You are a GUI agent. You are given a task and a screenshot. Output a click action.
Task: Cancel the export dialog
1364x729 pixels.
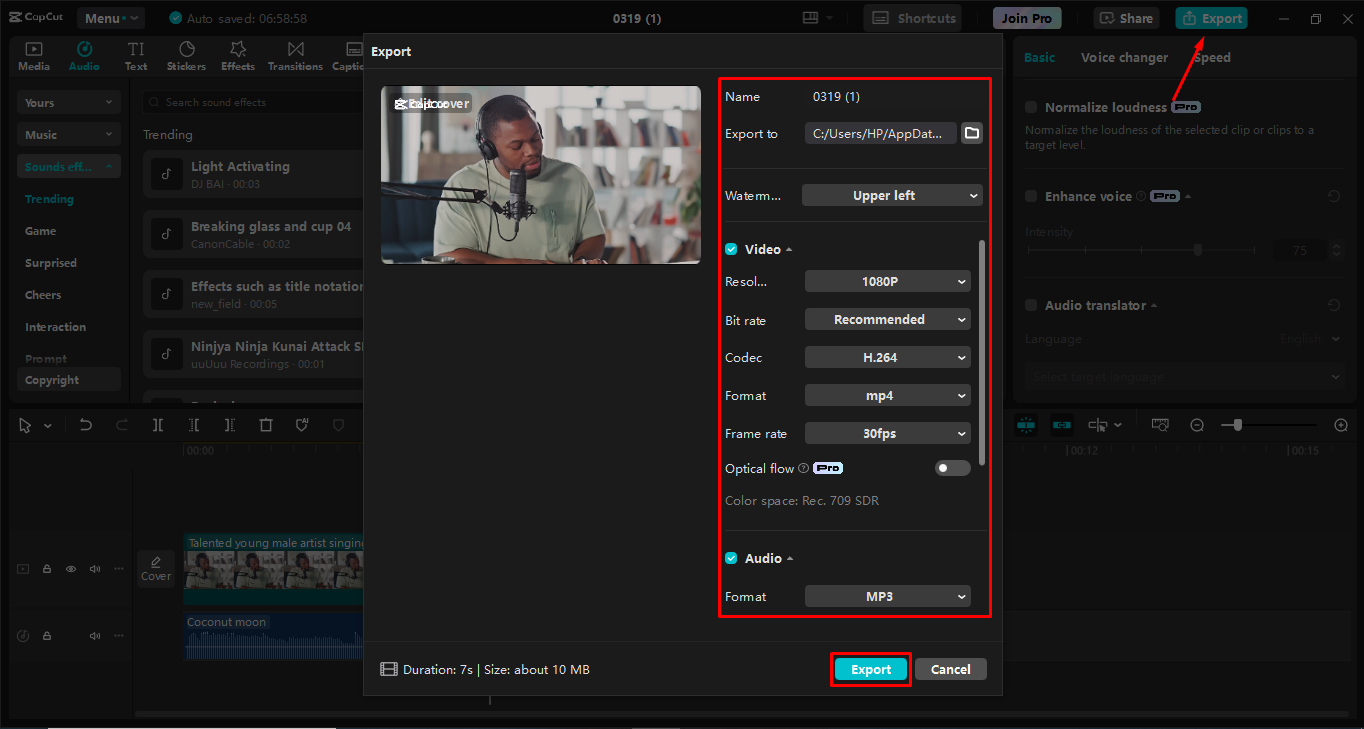pos(950,669)
